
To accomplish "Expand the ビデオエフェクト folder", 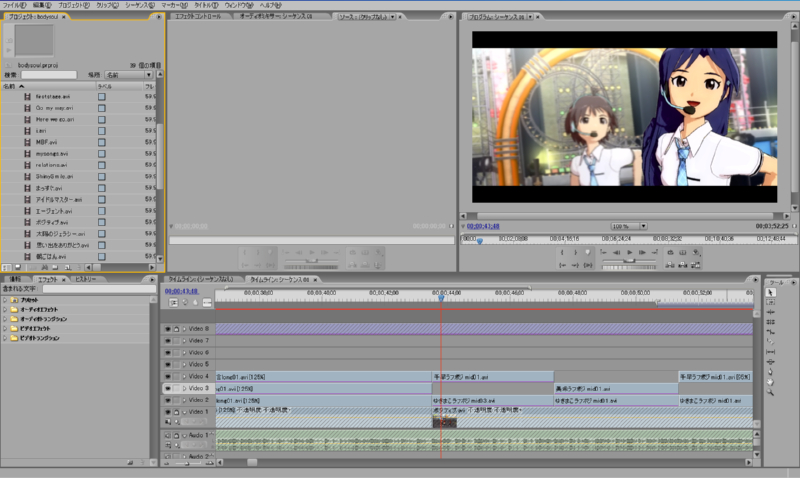I will [x=5, y=329].
